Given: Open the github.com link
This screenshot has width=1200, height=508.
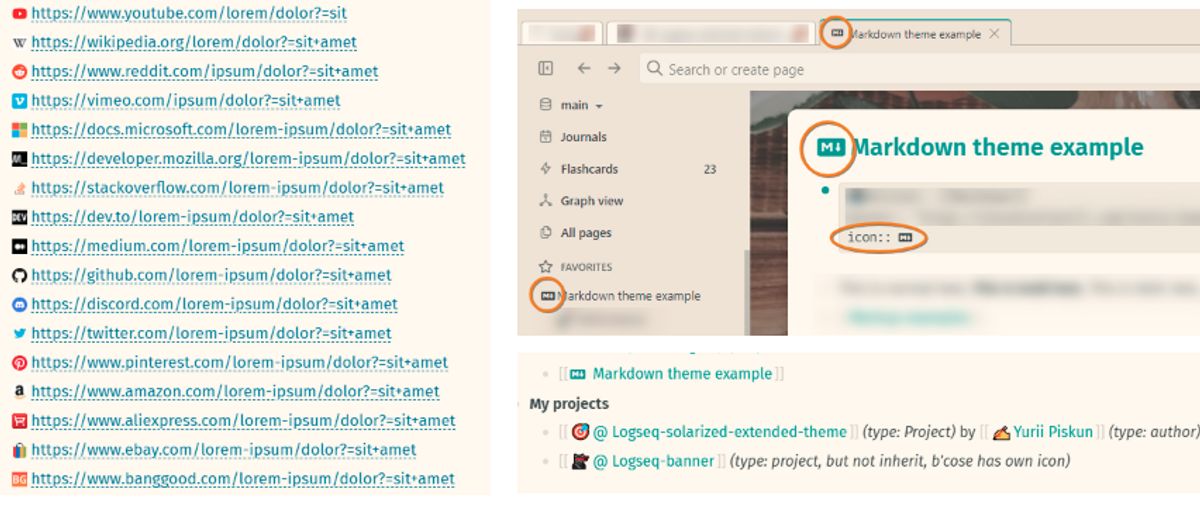Looking at the screenshot, I should [x=211, y=275].
